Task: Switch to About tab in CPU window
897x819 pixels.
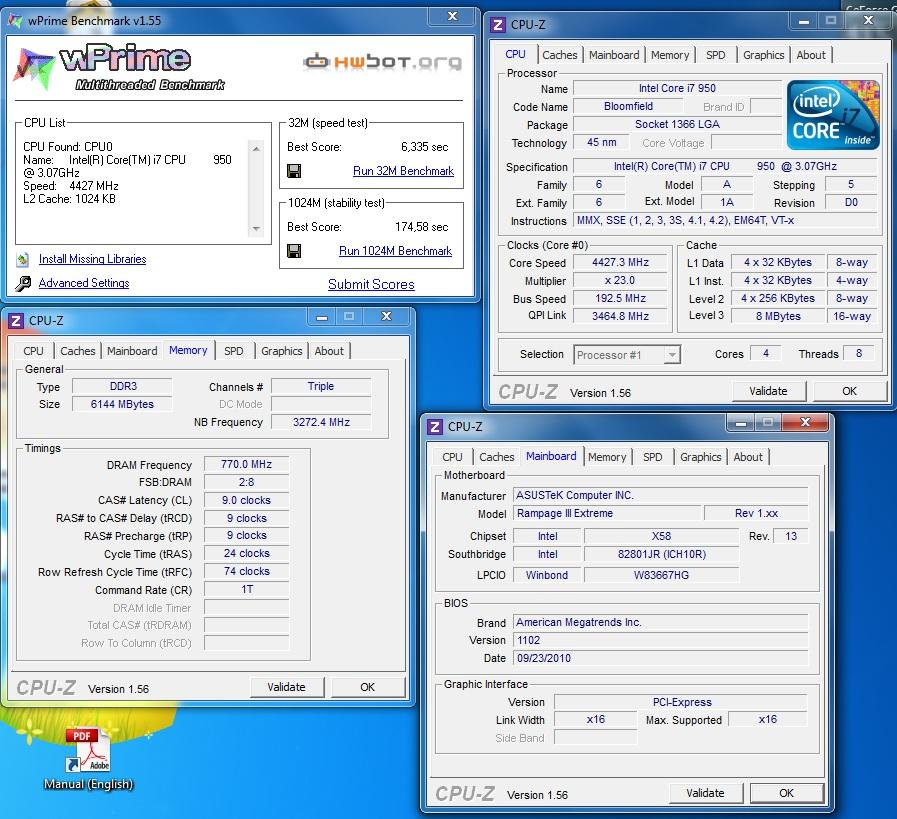Action: pos(811,55)
